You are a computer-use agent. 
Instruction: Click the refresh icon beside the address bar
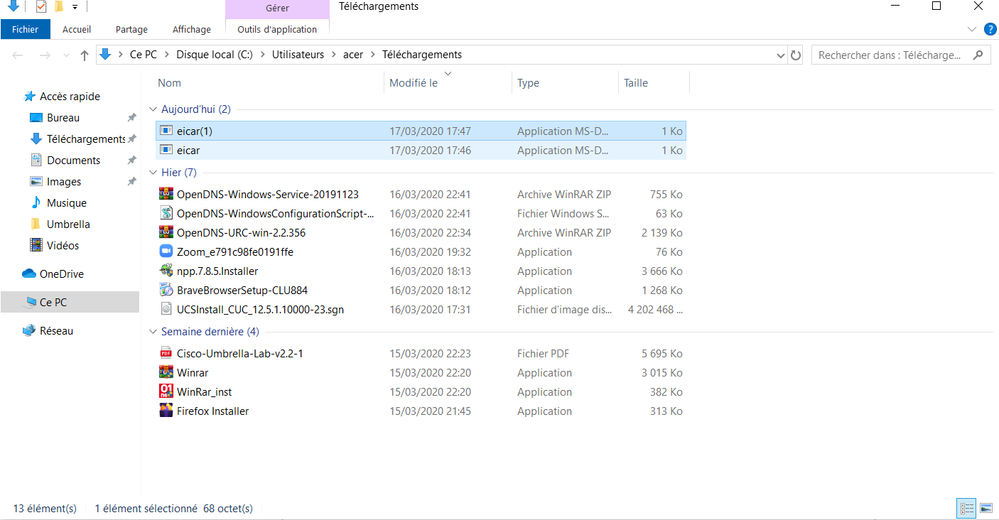pyautogui.click(x=796, y=55)
